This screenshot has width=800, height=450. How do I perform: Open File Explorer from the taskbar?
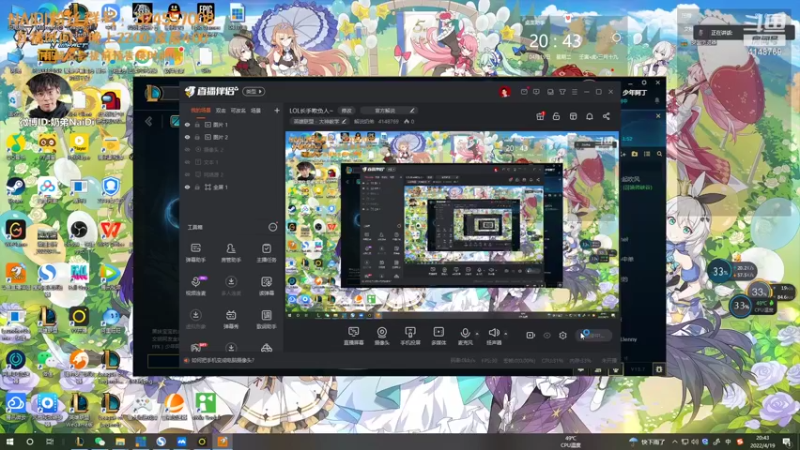pyautogui.click(x=120, y=441)
